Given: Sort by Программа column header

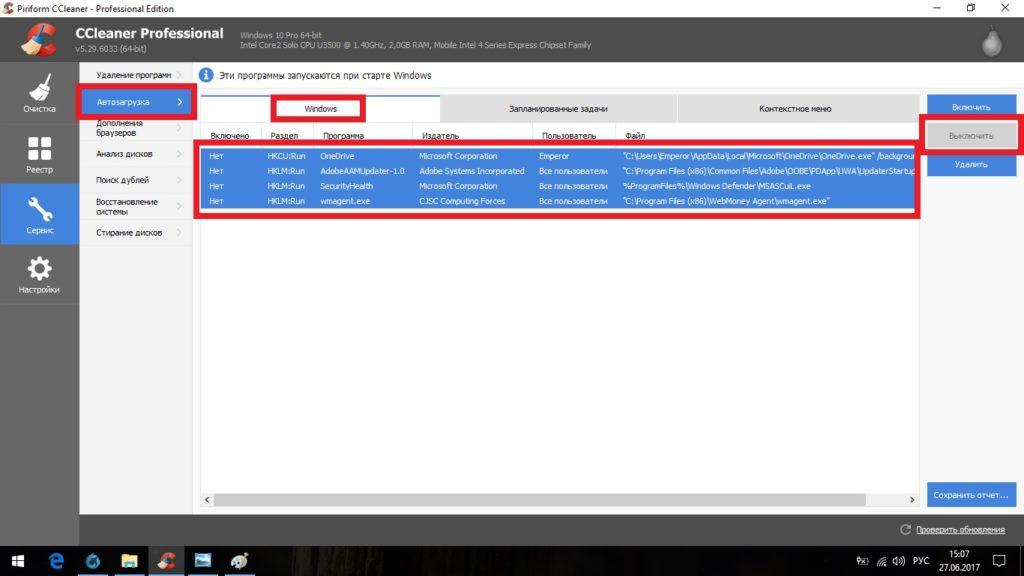Looking at the screenshot, I should click(344, 136).
